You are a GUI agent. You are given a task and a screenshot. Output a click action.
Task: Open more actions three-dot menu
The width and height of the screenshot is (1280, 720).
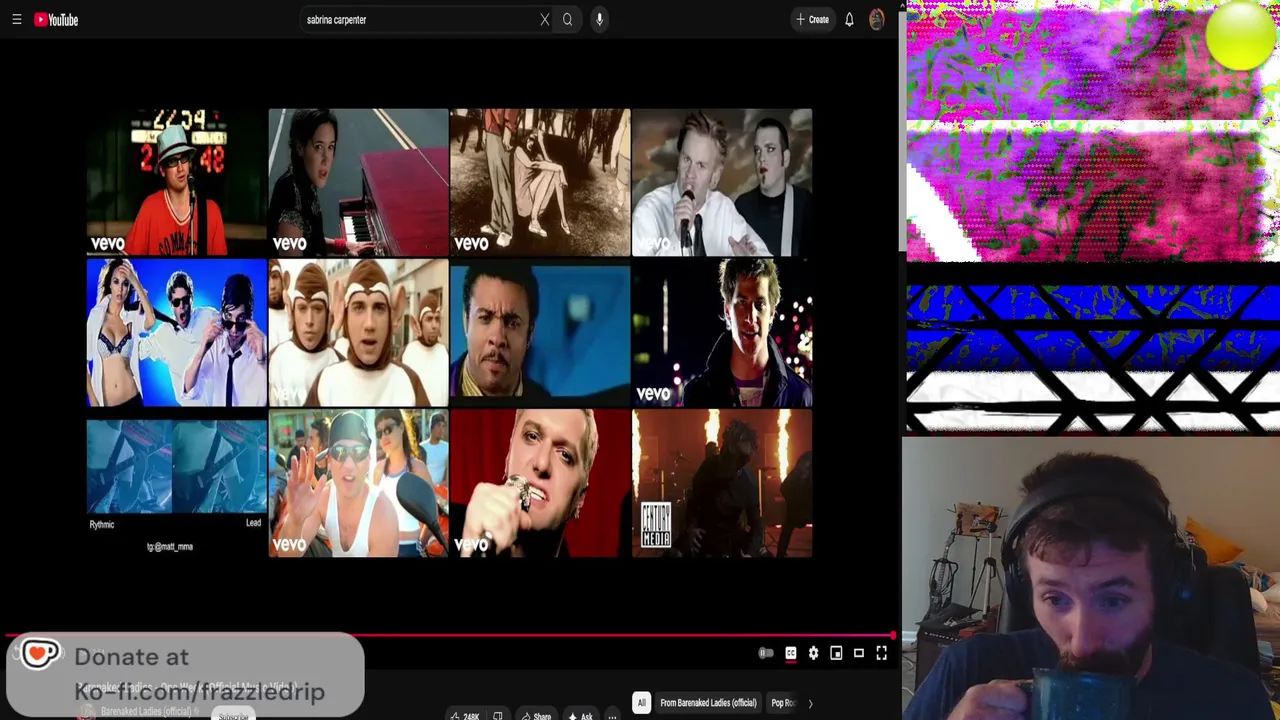612,716
